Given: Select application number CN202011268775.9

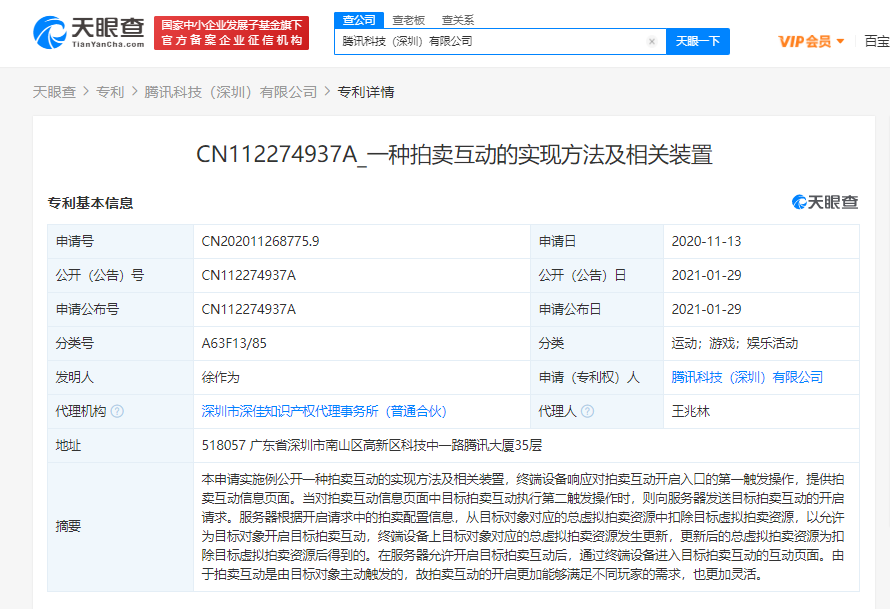Looking at the screenshot, I should click(x=260, y=241).
